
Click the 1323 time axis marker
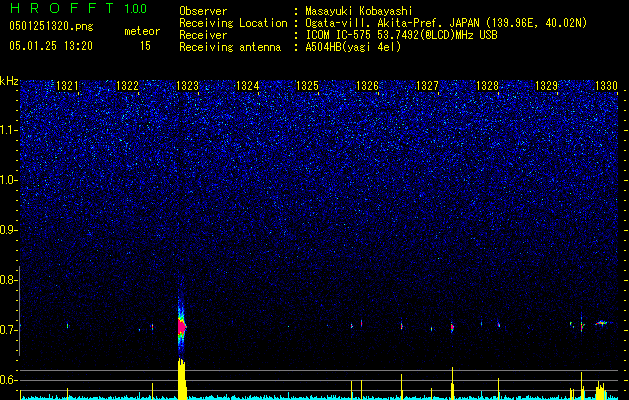[x=187, y=86]
